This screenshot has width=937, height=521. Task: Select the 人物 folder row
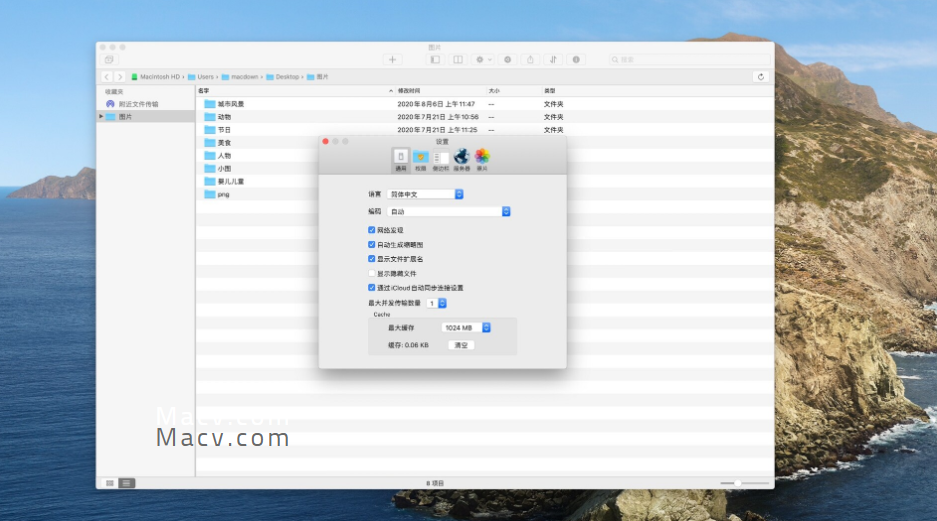click(x=258, y=155)
